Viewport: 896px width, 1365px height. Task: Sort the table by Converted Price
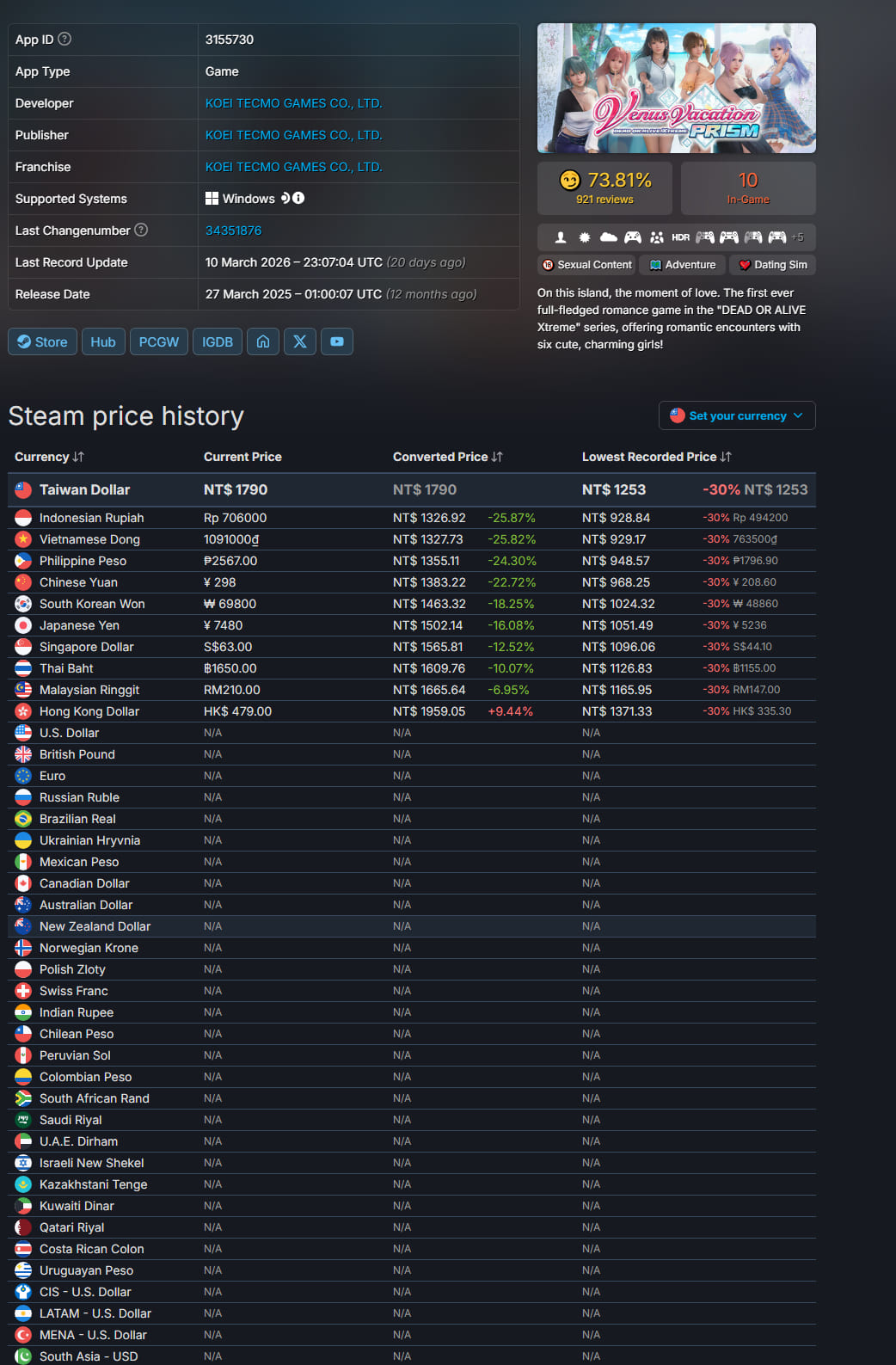[447, 457]
